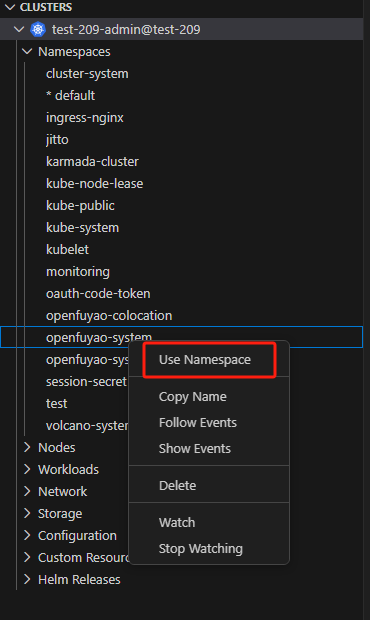370x620 pixels.
Task: Select the kube-public namespace
Action: click(80, 206)
